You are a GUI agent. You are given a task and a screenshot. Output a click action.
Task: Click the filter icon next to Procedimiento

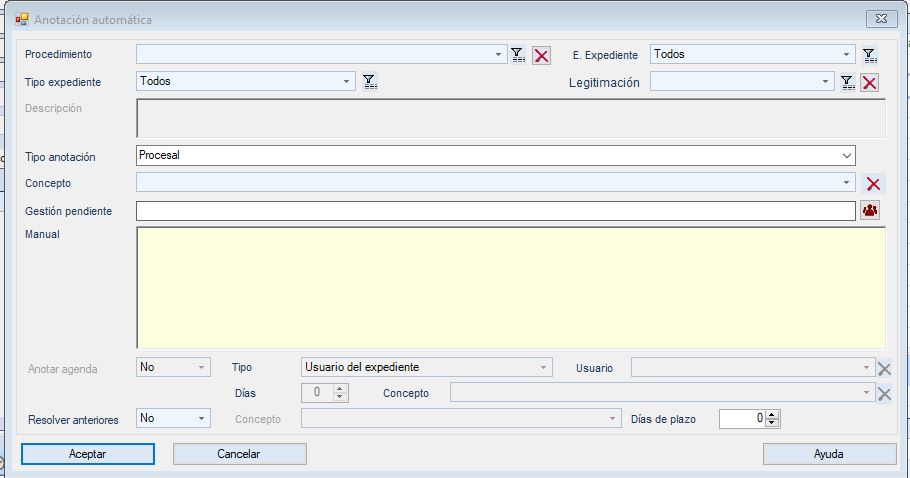pyautogui.click(x=518, y=56)
